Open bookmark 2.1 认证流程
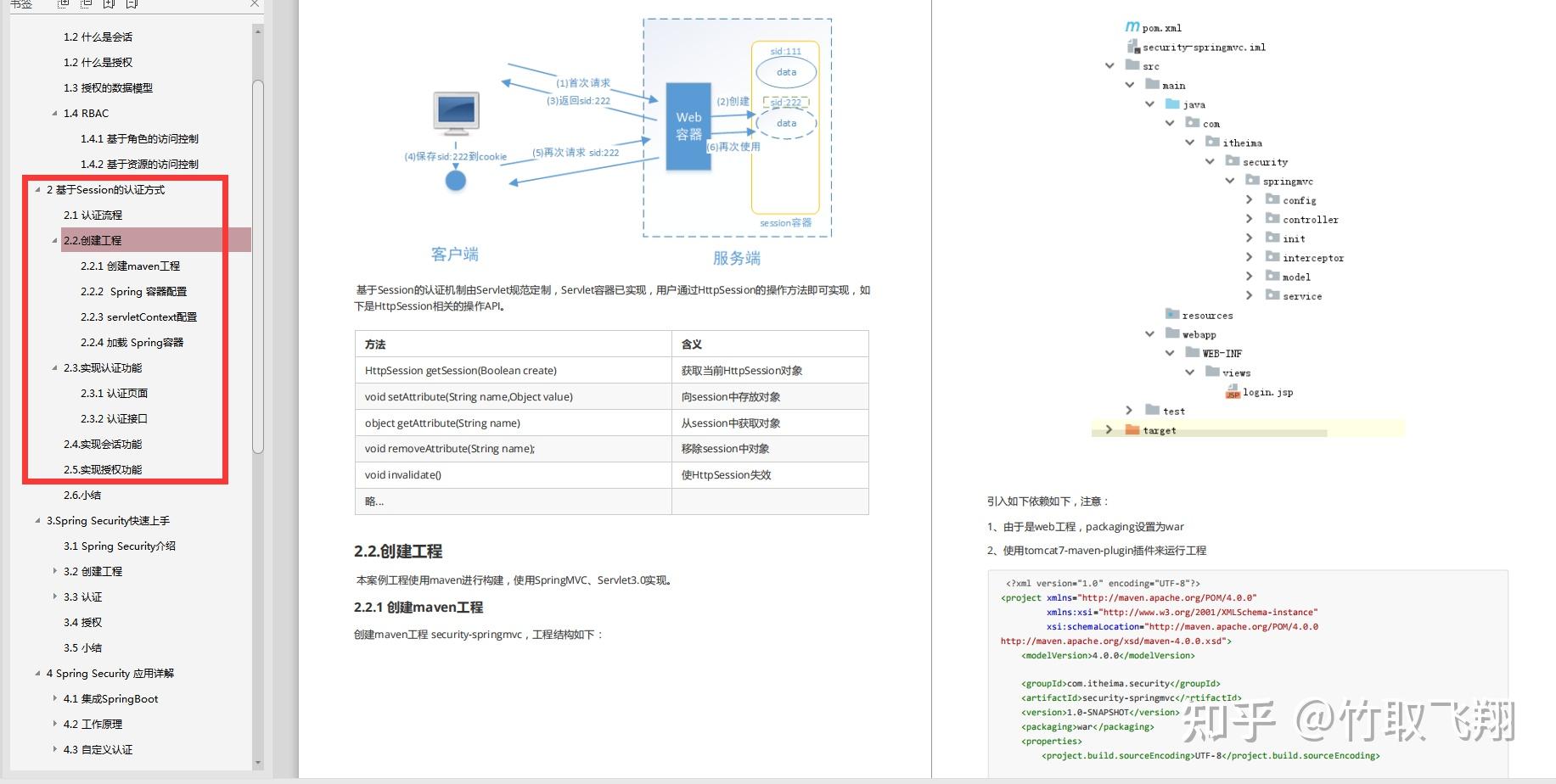Image resolution: width=1556 pixels, height=784 pixels. [93, 216]
